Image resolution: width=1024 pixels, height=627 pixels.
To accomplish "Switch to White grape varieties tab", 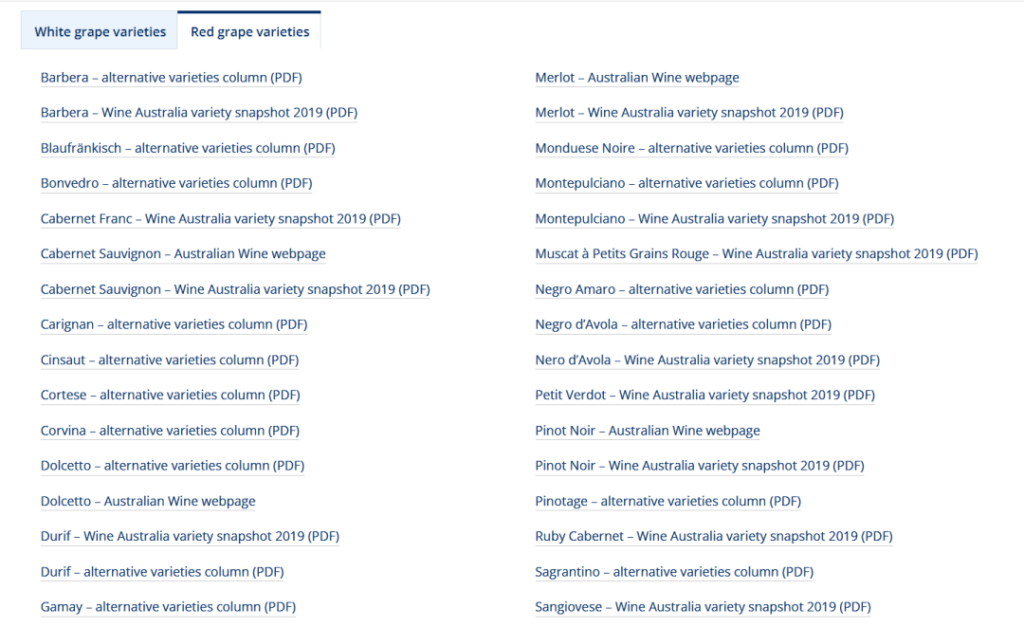I will pos(99,31).
